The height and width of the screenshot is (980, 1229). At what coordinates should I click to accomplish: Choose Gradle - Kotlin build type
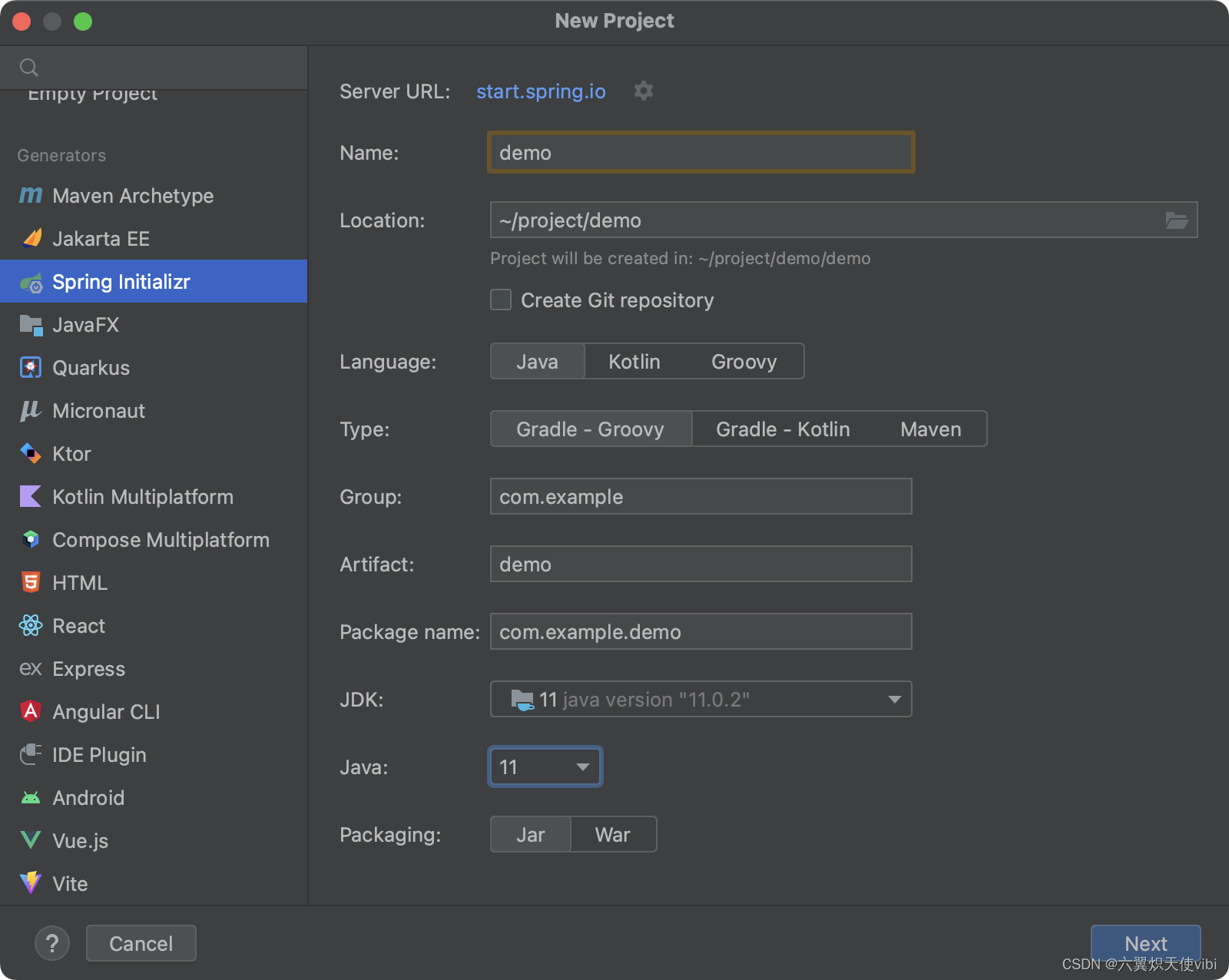783,429
